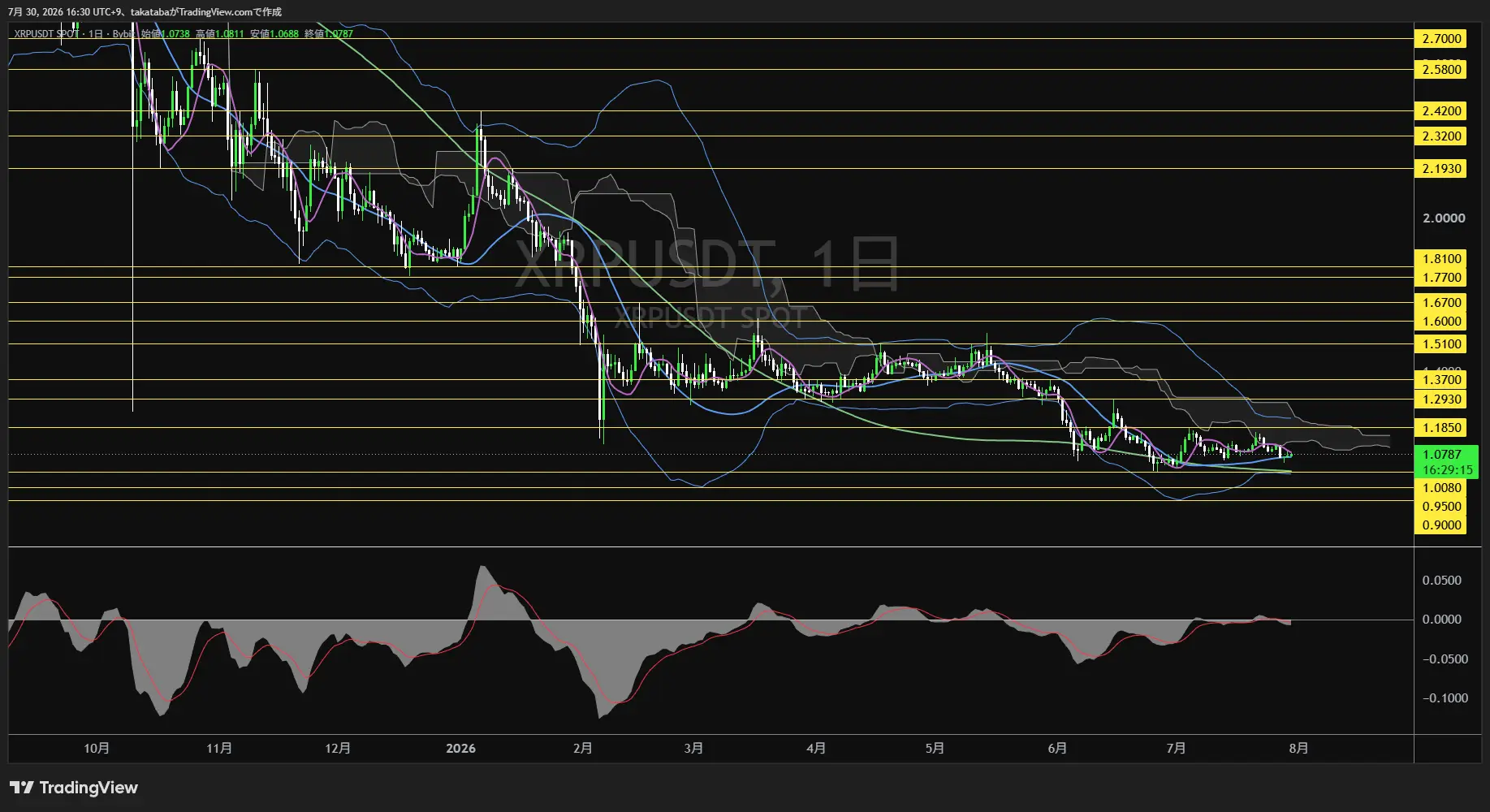Select the 0.9500 price level label
Image resolution: width=1490 pixels, height=812 pixels.
pyautogui.click(x=1441, y=506)
